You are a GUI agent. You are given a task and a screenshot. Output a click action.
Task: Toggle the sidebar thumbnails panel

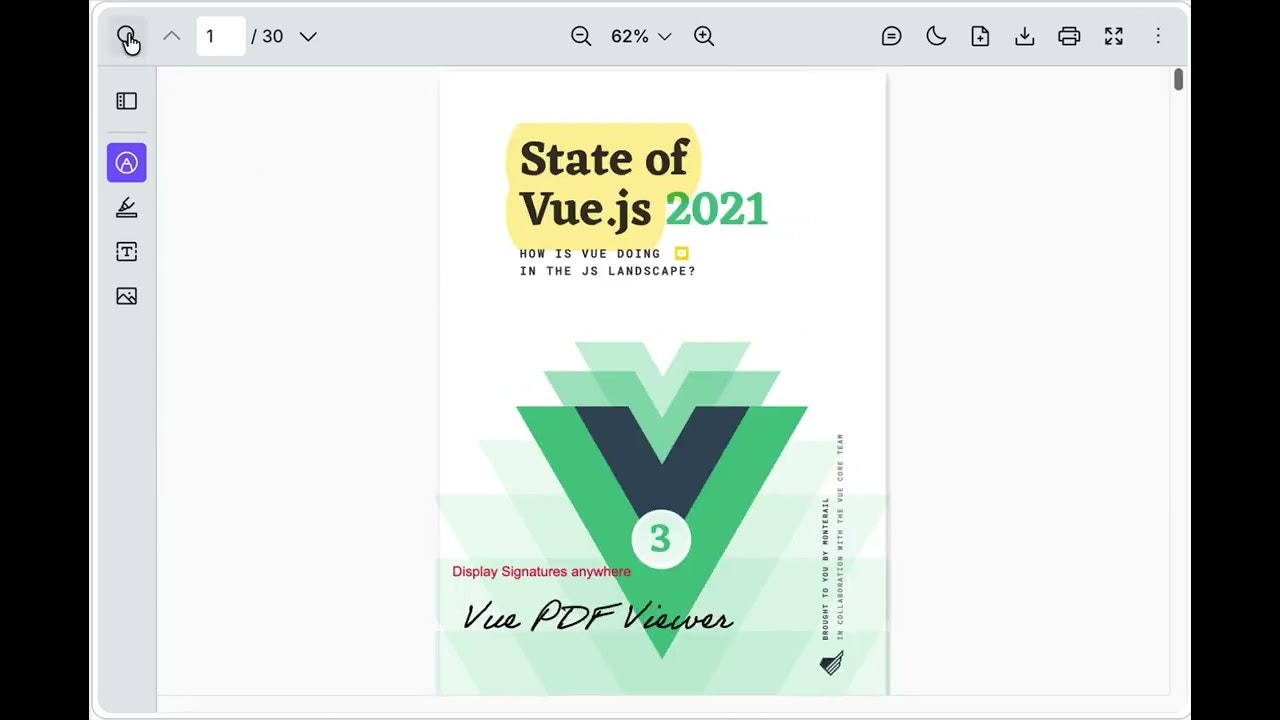tap(126, 101)
